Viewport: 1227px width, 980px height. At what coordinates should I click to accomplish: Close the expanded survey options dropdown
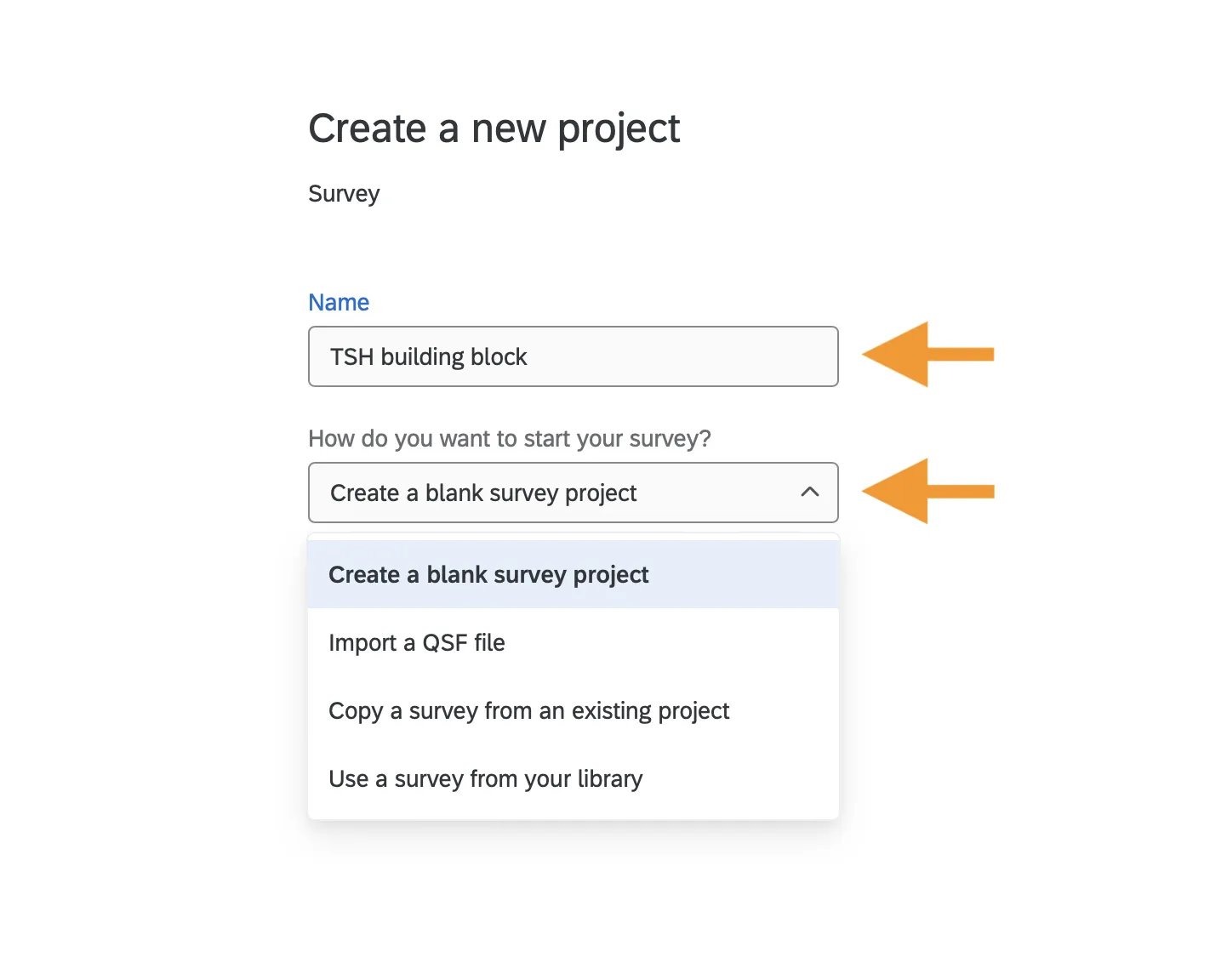coord(809,492)
